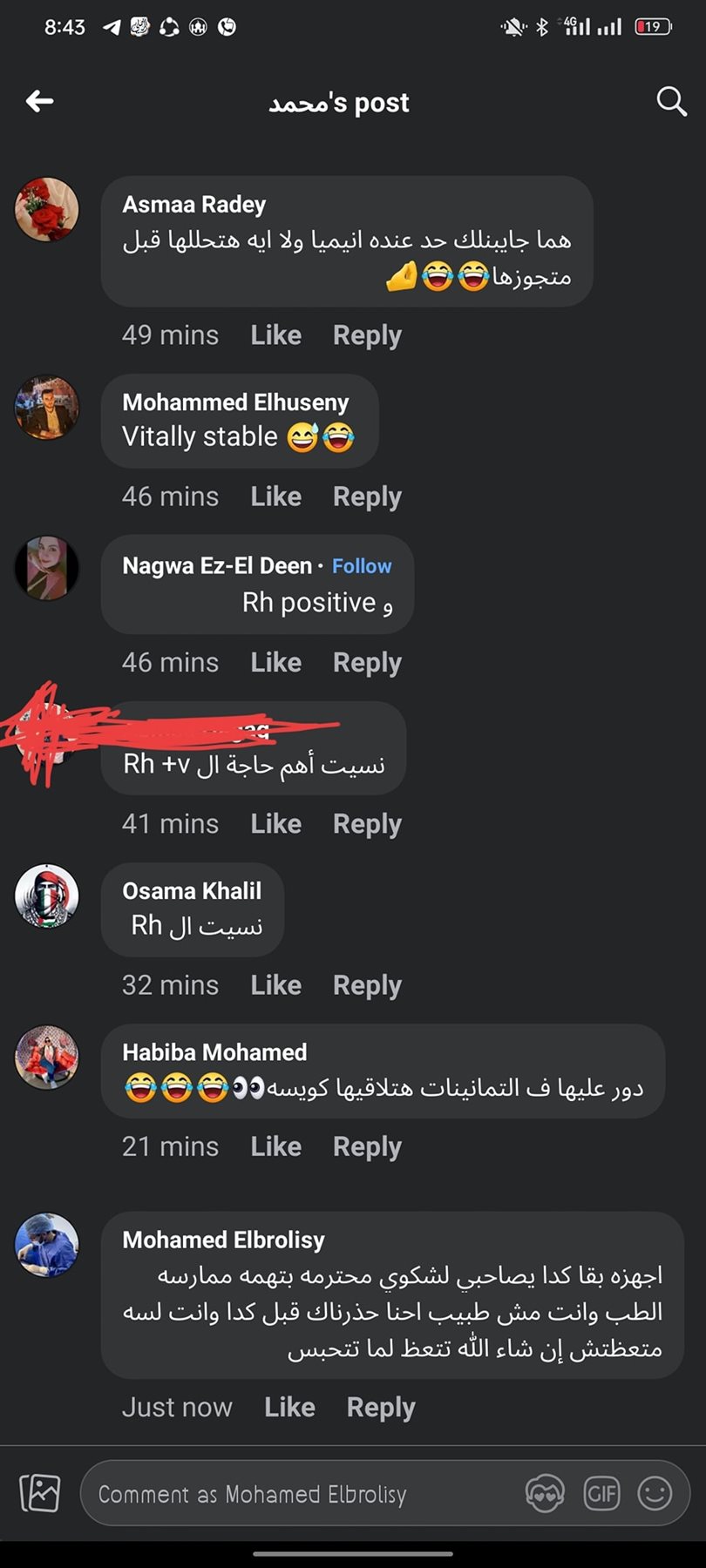
Task: Open the emoji smiley picker
Action: click(655, 1494)
